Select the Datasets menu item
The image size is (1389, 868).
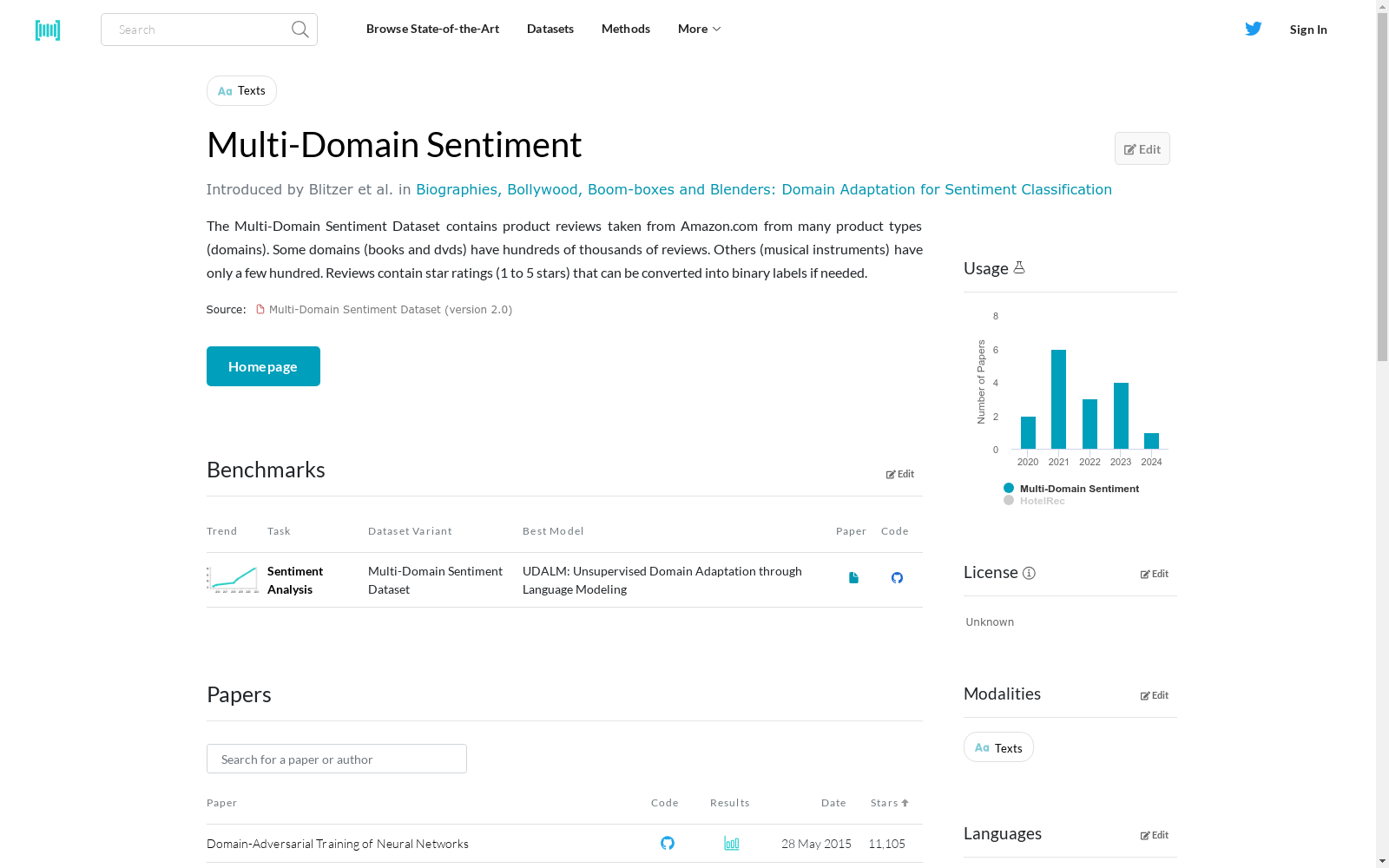pos(550,29)
